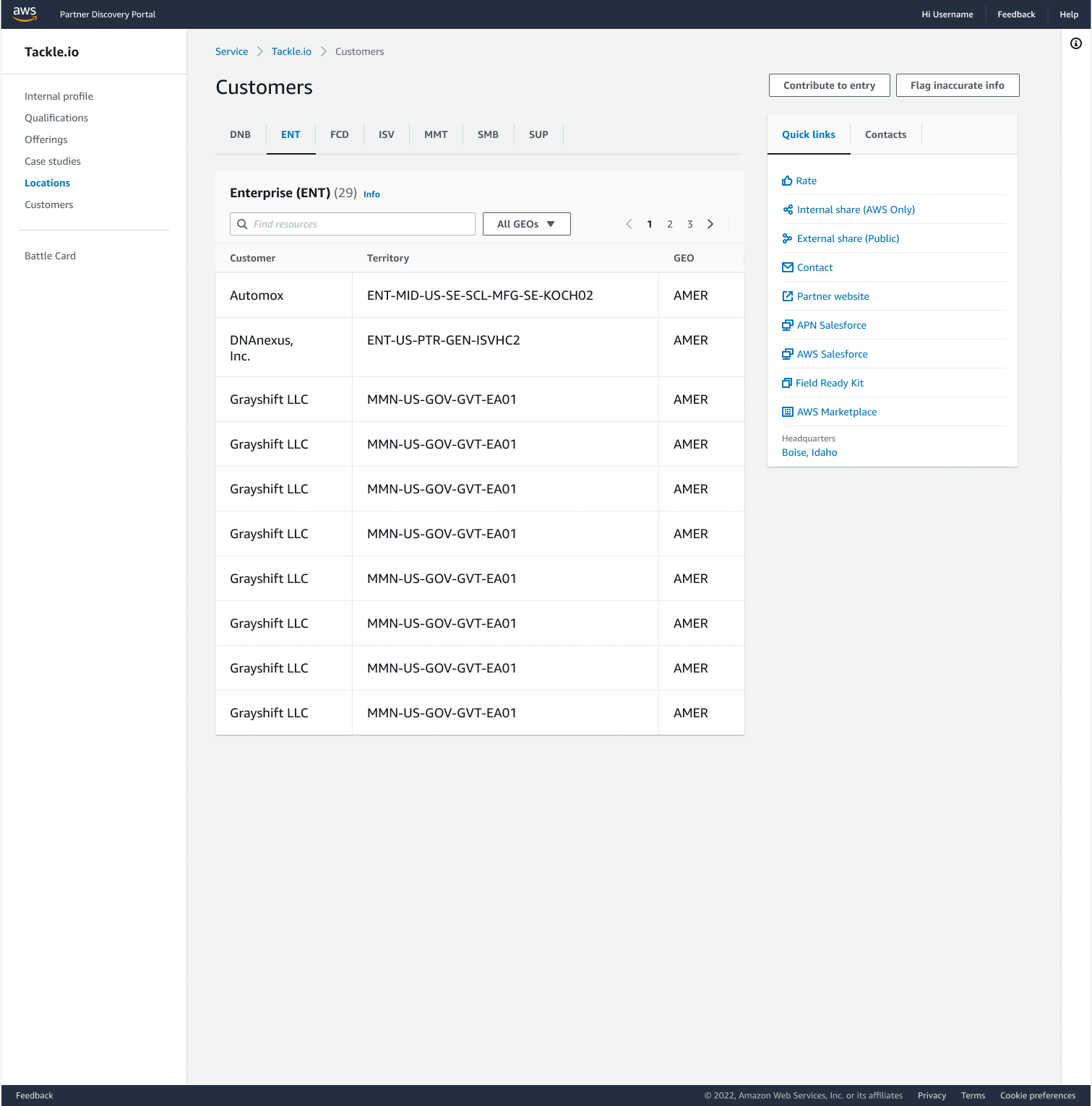
Task: Switch to the ISV tab
Action: click(x=387, y=134)
